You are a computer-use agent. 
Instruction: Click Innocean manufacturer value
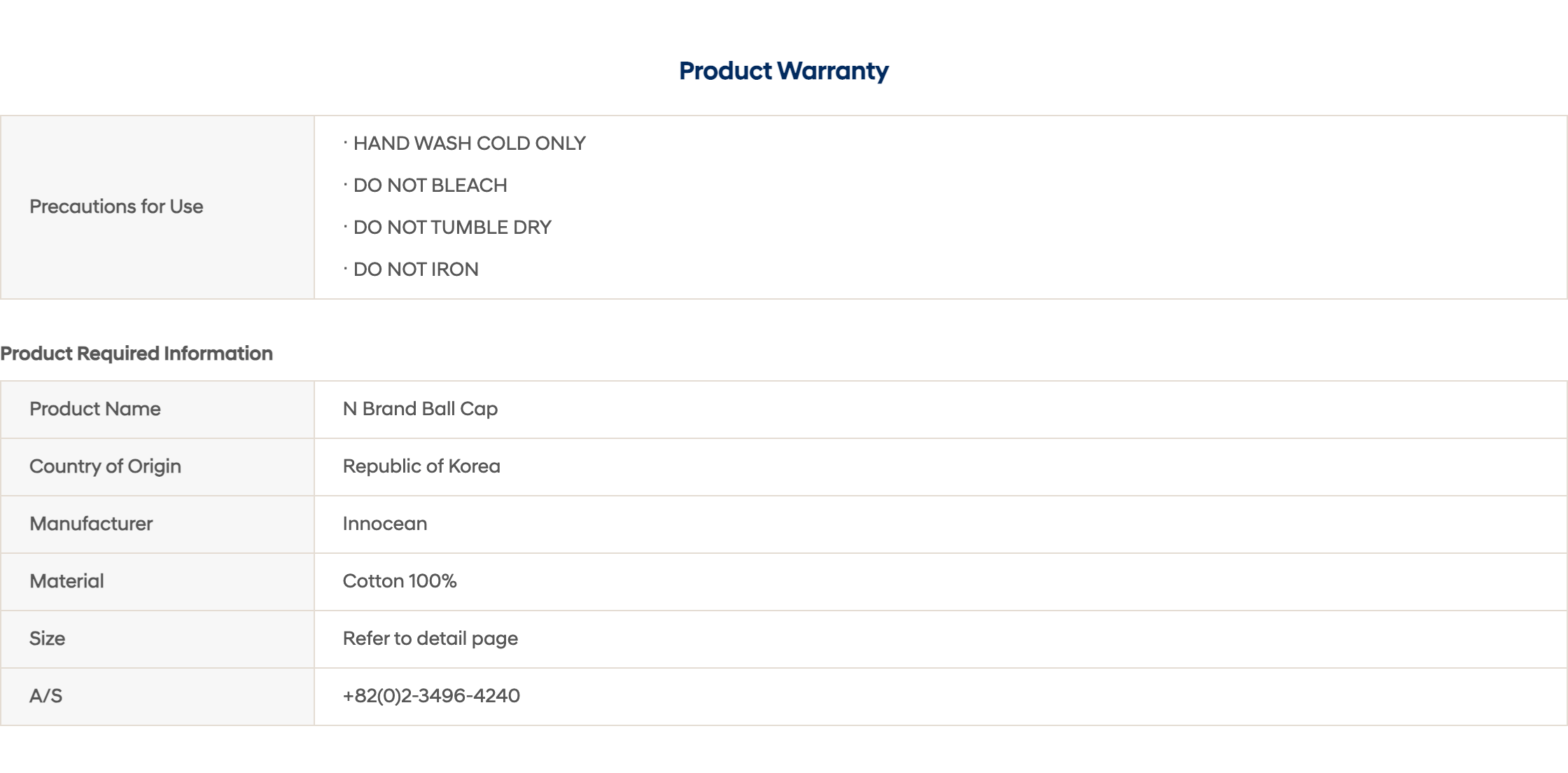385,524
